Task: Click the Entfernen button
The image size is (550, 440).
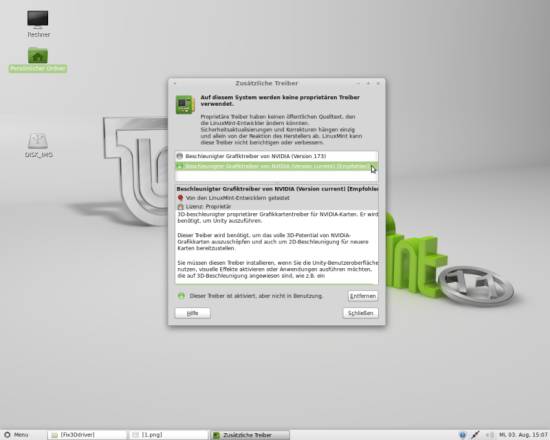Action: click(x=363, y=296)
